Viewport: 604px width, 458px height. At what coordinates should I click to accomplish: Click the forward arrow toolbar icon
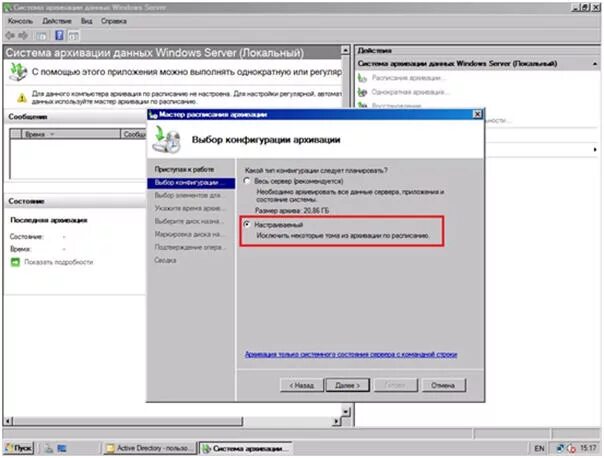click(23, 35)
